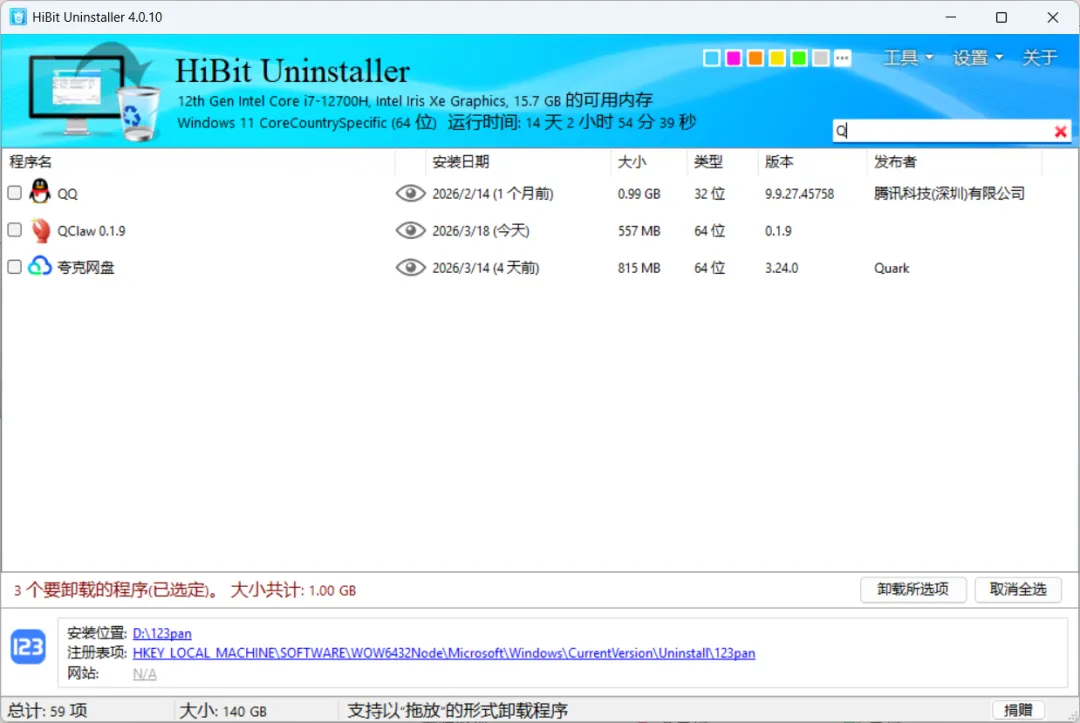Select the QClaw 0.1.9 row name
1080x723 pixels.
pos(91,231)
